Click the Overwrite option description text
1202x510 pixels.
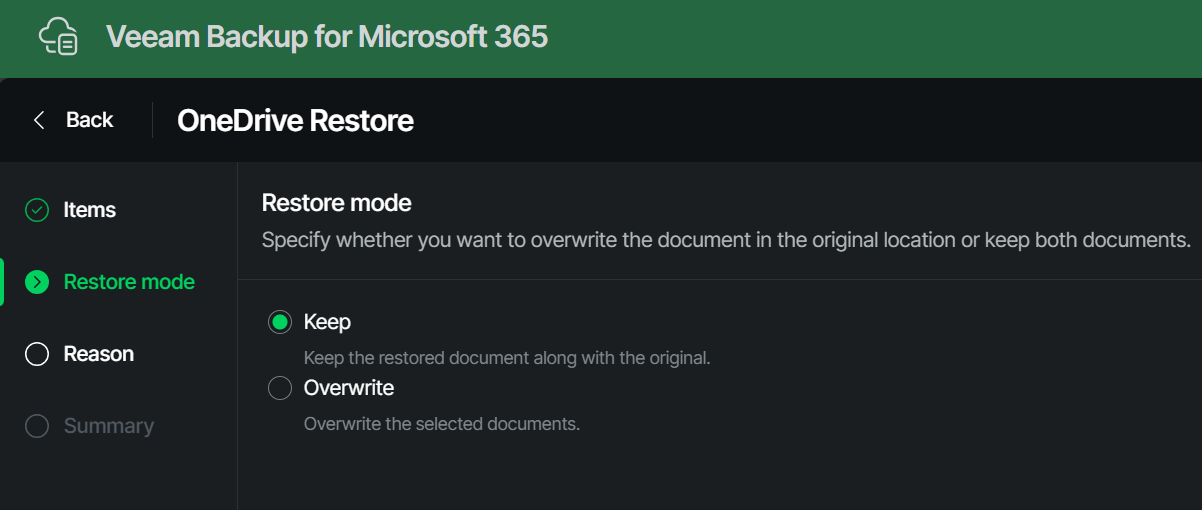coord(442,424)
